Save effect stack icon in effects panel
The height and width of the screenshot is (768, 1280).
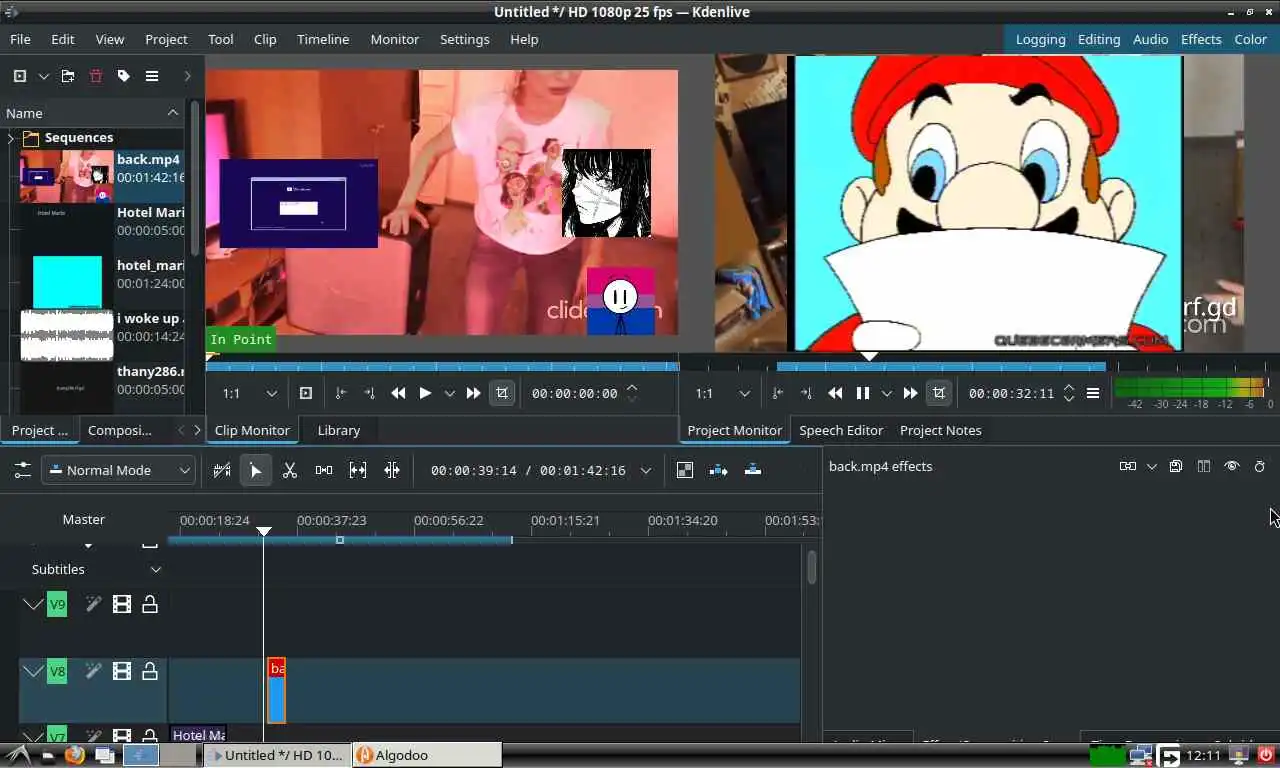tap(1176, 466)
